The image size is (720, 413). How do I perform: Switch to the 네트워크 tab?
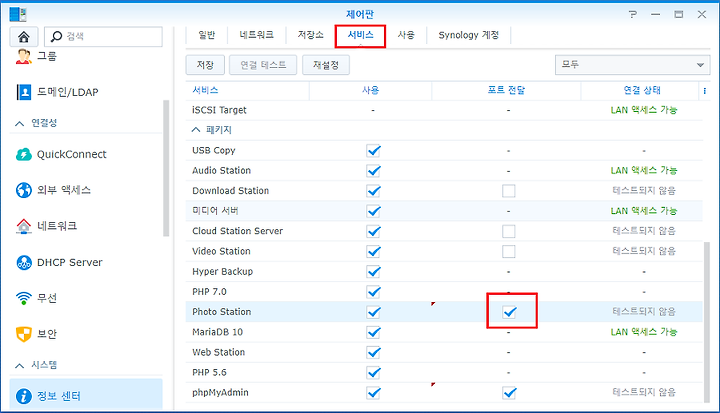pos(257,35)
